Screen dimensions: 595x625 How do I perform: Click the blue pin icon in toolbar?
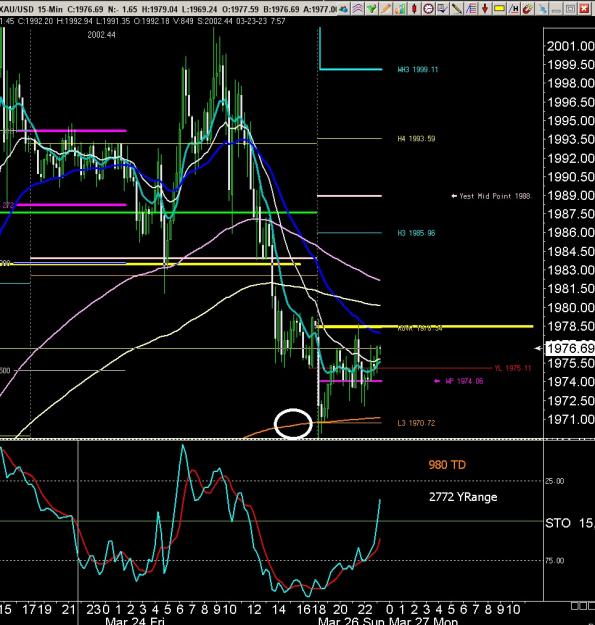tap(542, 8)
